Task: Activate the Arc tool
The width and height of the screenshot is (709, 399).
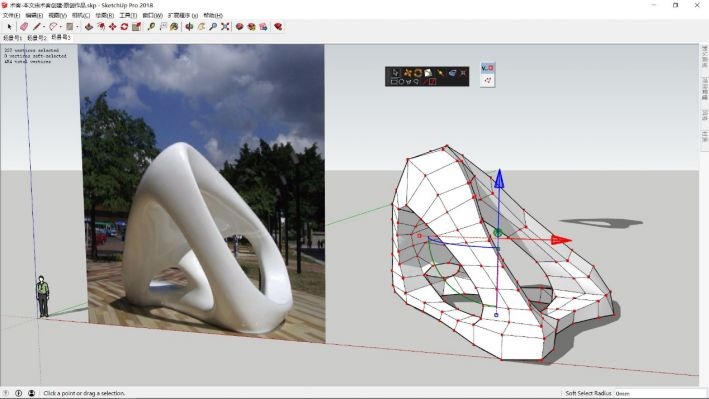Action: tap(53, 27)
